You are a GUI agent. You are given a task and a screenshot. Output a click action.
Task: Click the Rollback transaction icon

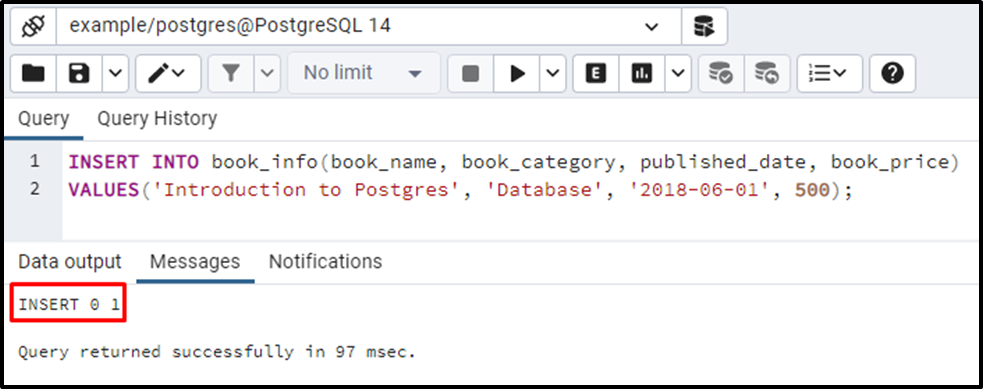(767, 73)
